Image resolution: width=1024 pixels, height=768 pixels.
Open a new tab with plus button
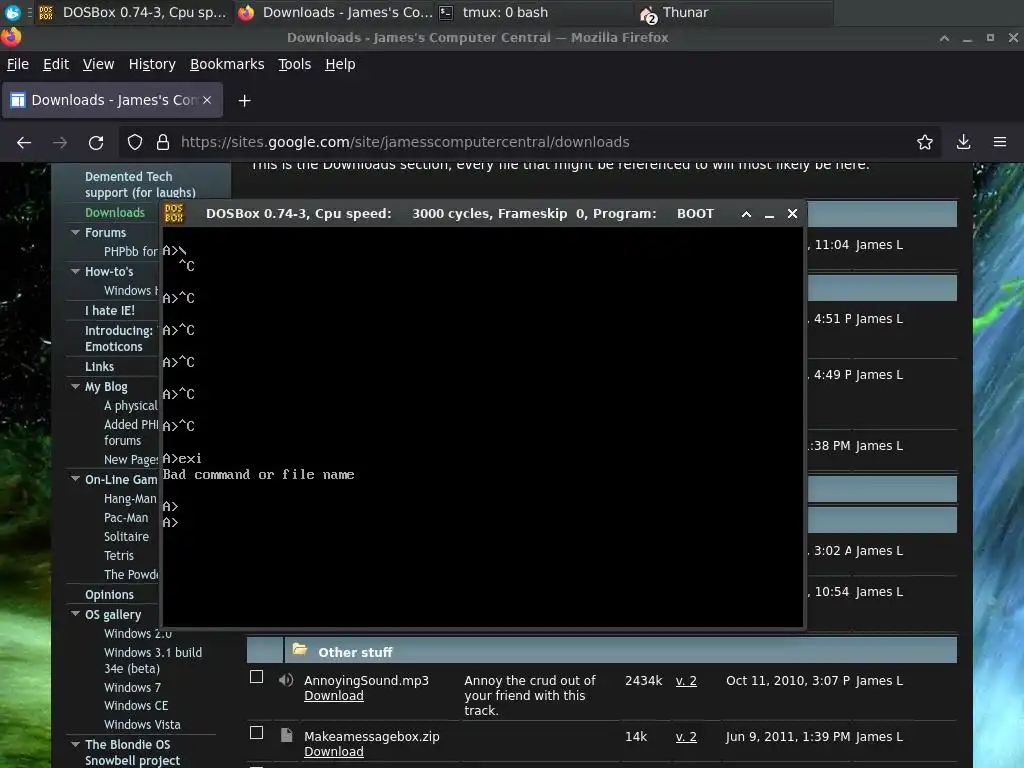point(244,101)
